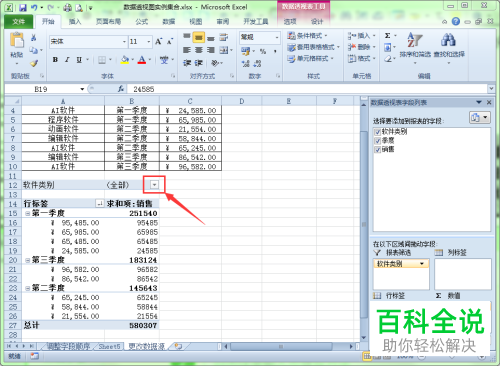Click the align right icon
The image size is (500, 366).
[211, 50]
